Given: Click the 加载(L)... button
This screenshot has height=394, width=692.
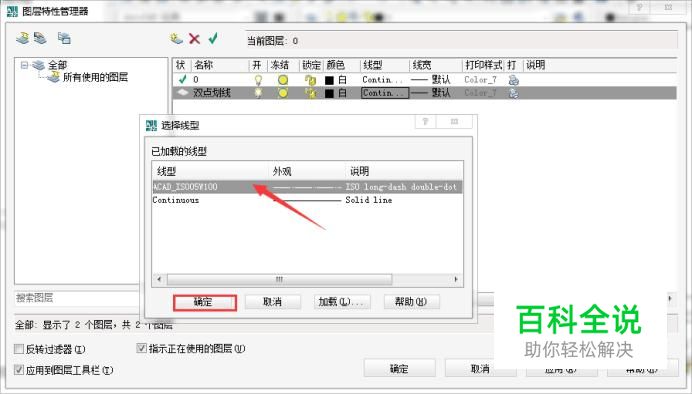Looking at the screenshot, I should (x=342, y=302).
